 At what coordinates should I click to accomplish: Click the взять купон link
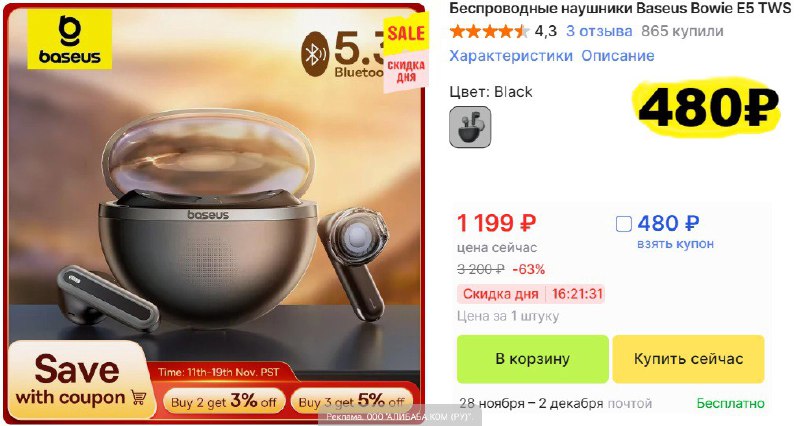point(675,244)
